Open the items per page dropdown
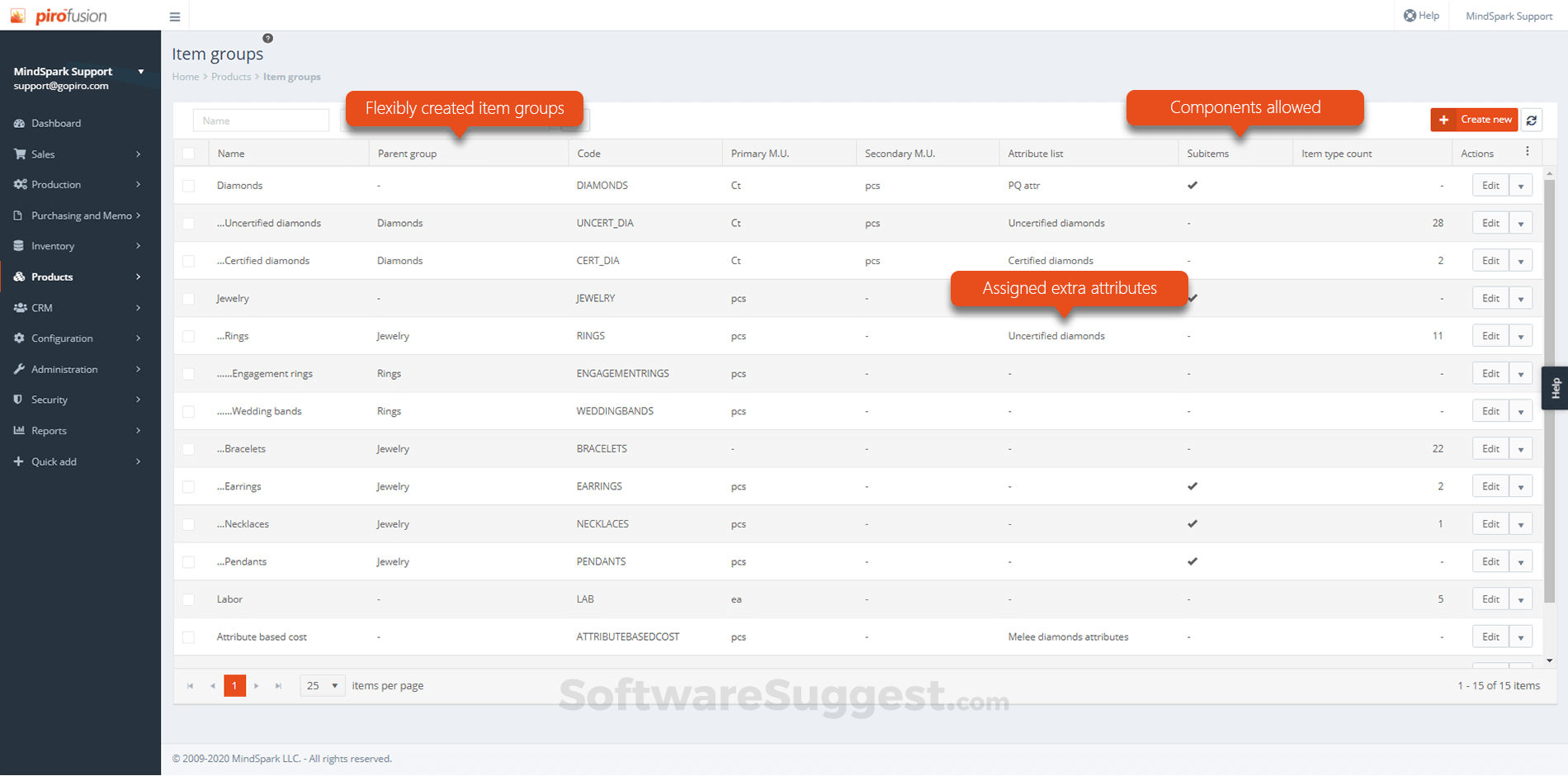 [322, 685]
